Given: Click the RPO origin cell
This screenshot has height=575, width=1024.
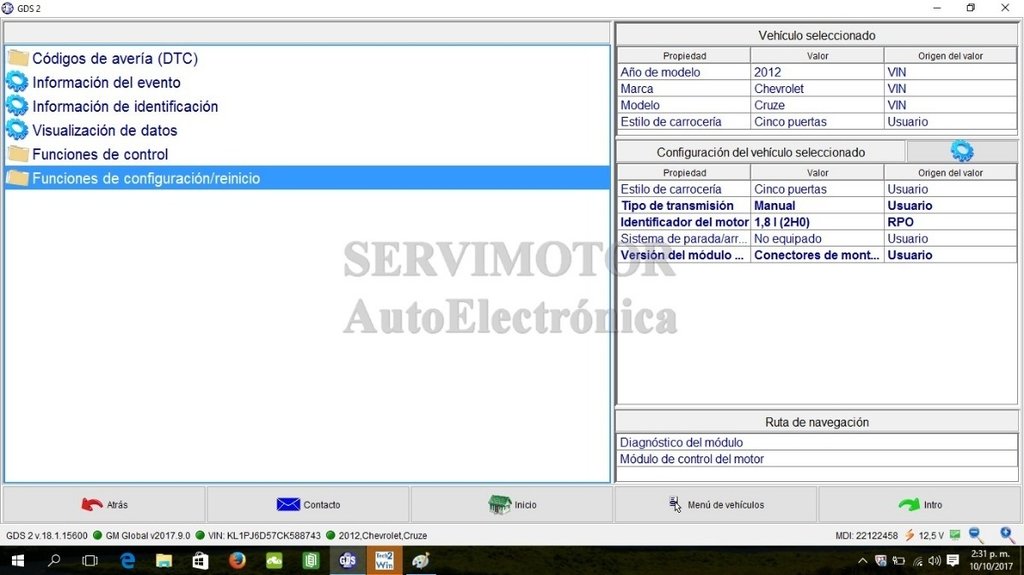Looking at the screenshot, I should (950, 222).
